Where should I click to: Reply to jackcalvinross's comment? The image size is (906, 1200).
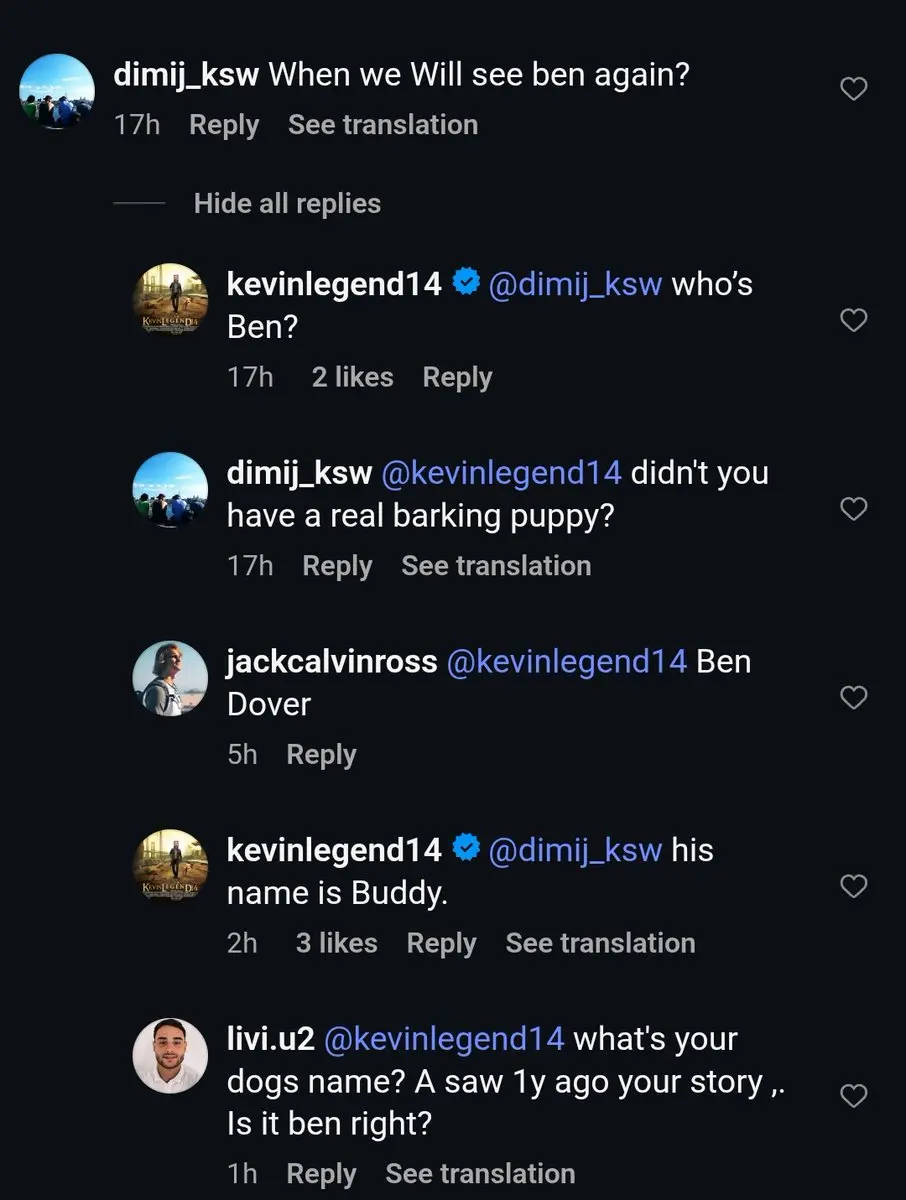[x=321, y=754]
